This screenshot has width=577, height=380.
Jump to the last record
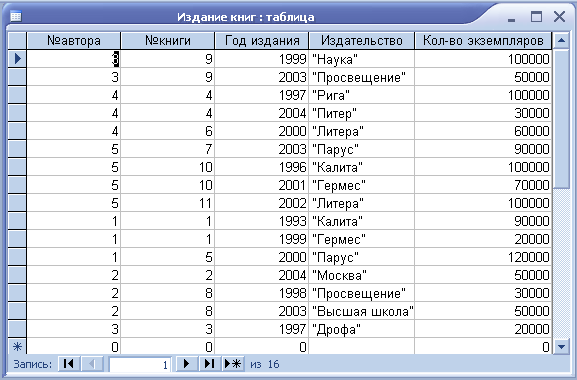(209, 364)
